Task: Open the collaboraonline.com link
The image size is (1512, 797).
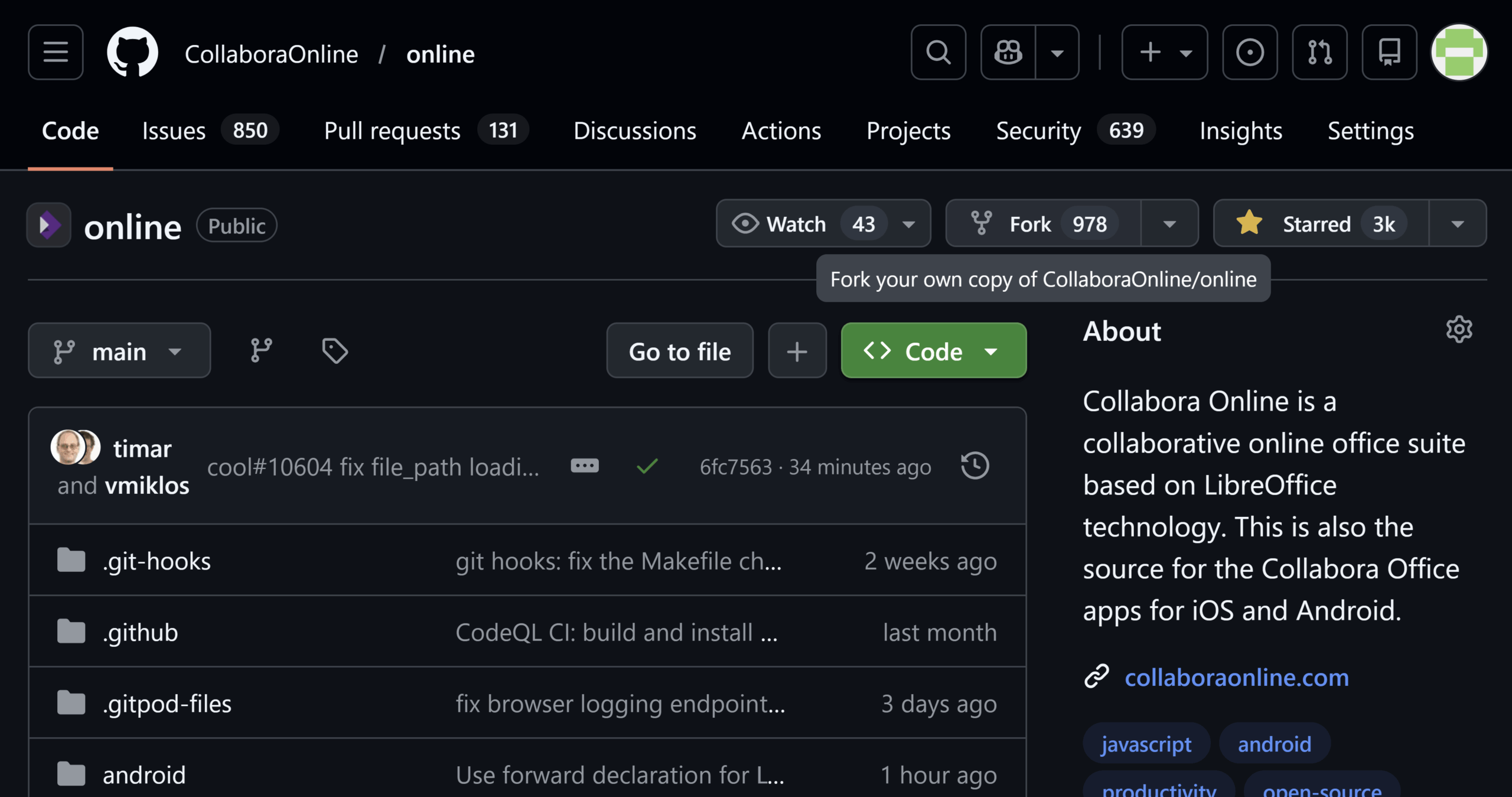Action: (1236, 677)
